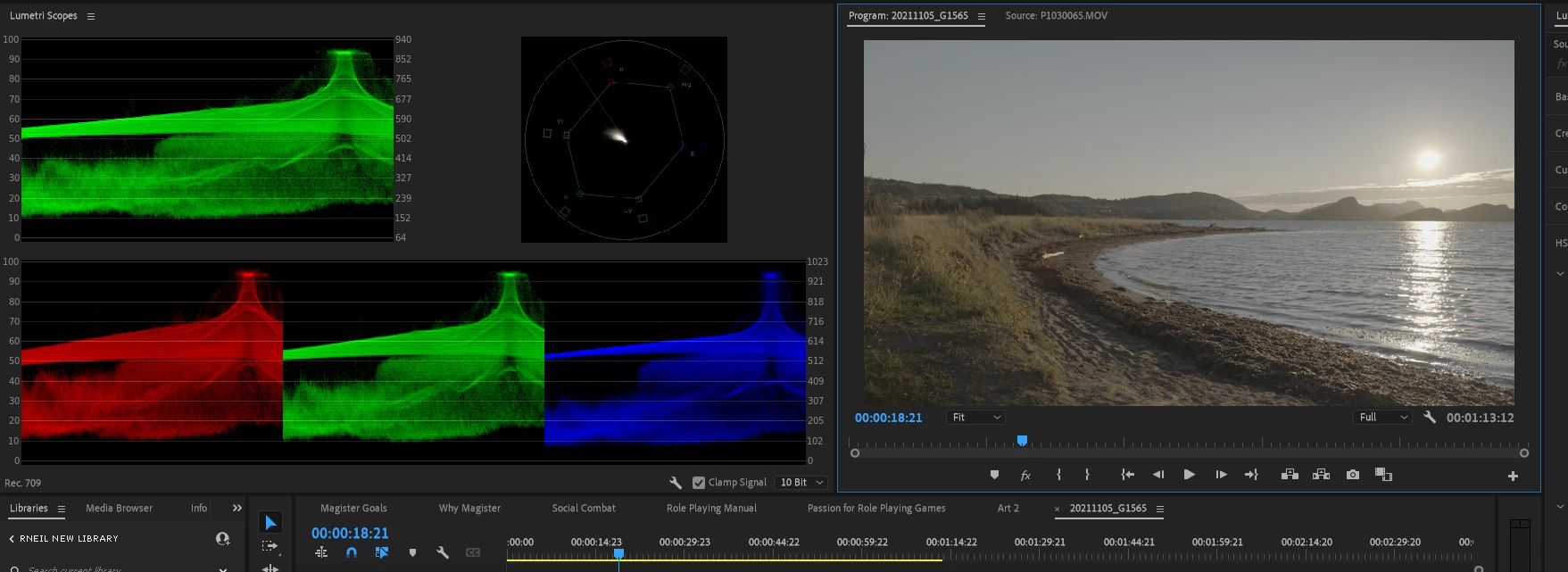1568x572 pixels.
Task: Switch to the Media Browser tab
Action: [x=119, y=509]
